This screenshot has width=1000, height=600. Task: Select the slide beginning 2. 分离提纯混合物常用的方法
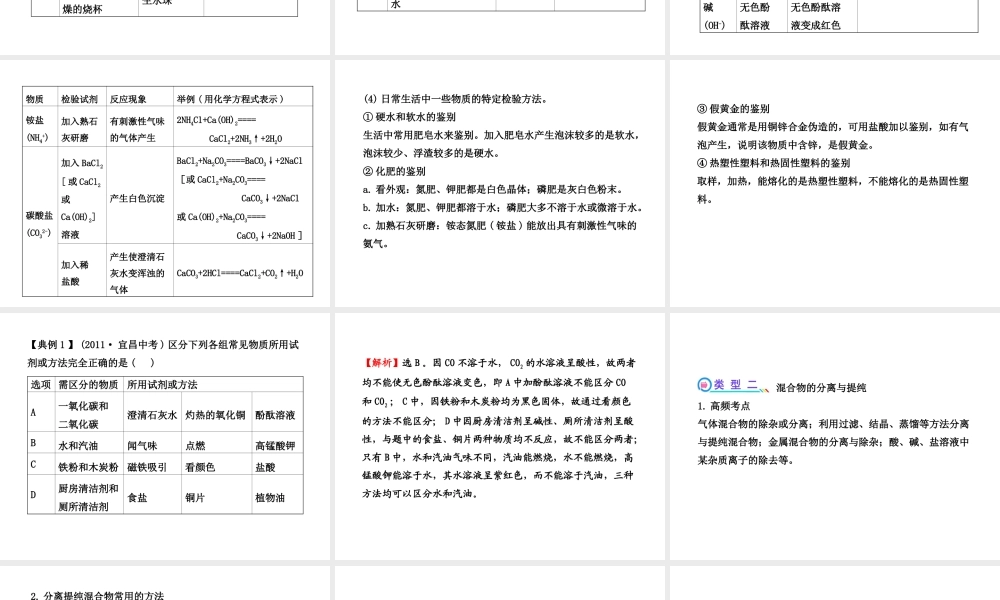coord(165,583)
